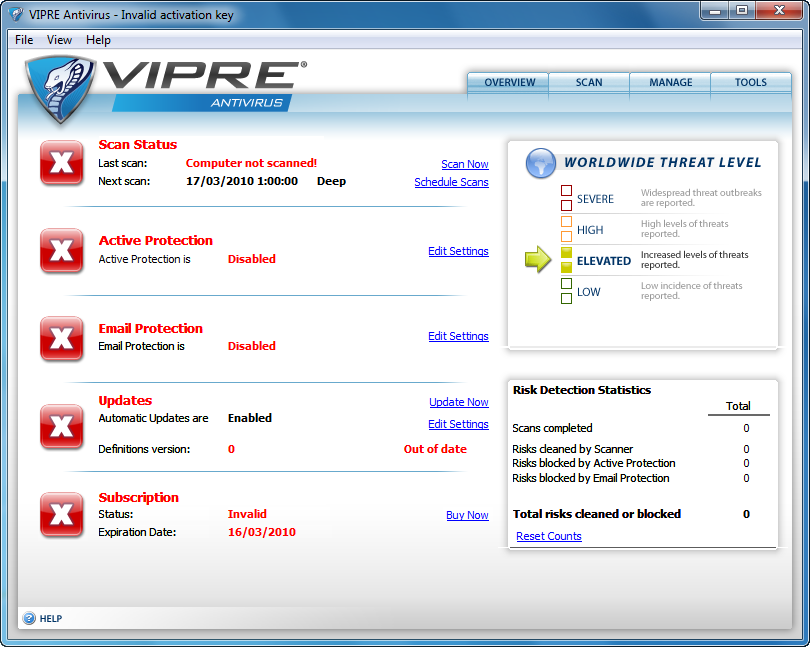The image size is (810, 647).
Task: Switch to the Scan tab
Action: (x=589, y=83)
